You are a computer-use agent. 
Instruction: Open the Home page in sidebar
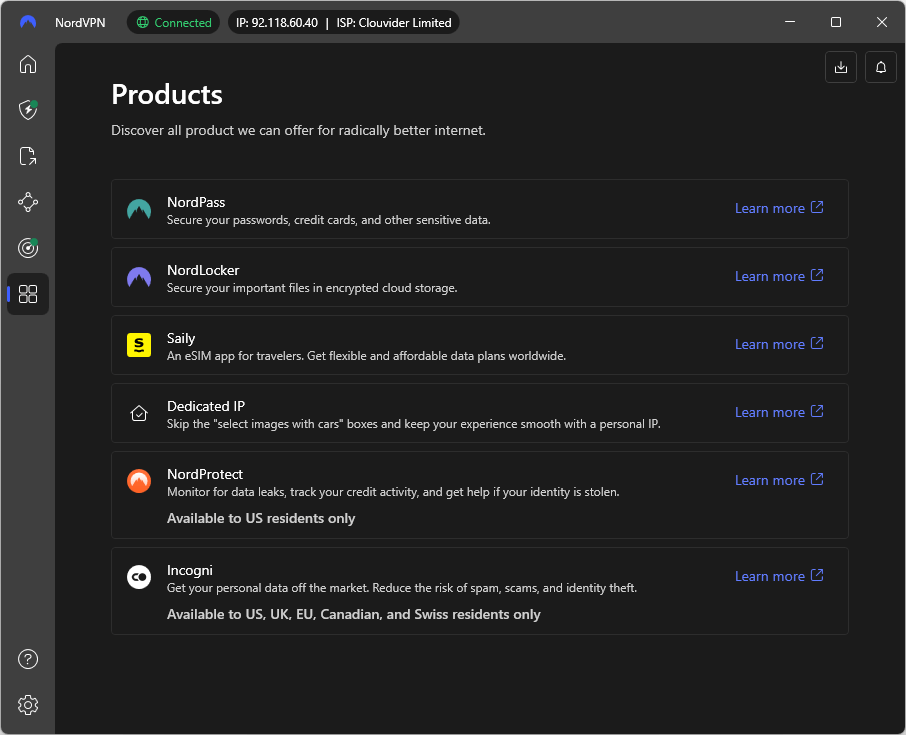pos(28,64)
